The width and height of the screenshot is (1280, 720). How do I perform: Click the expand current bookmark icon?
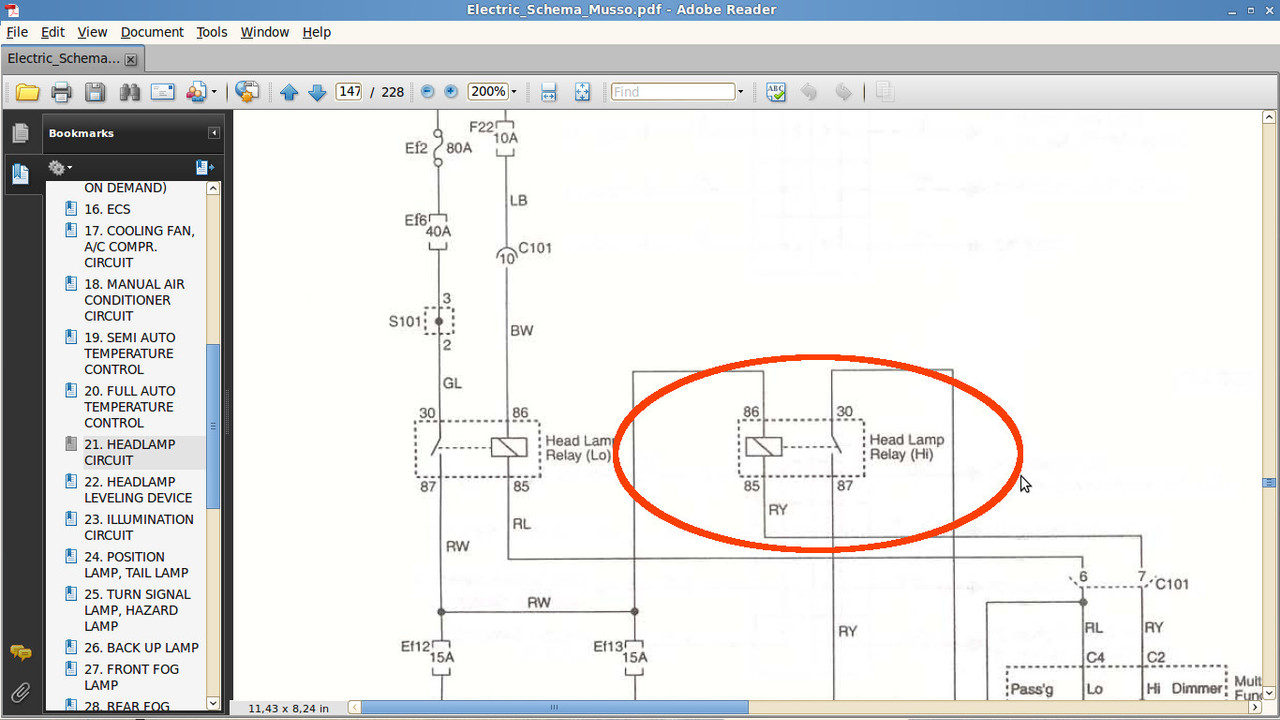(204, 168)
